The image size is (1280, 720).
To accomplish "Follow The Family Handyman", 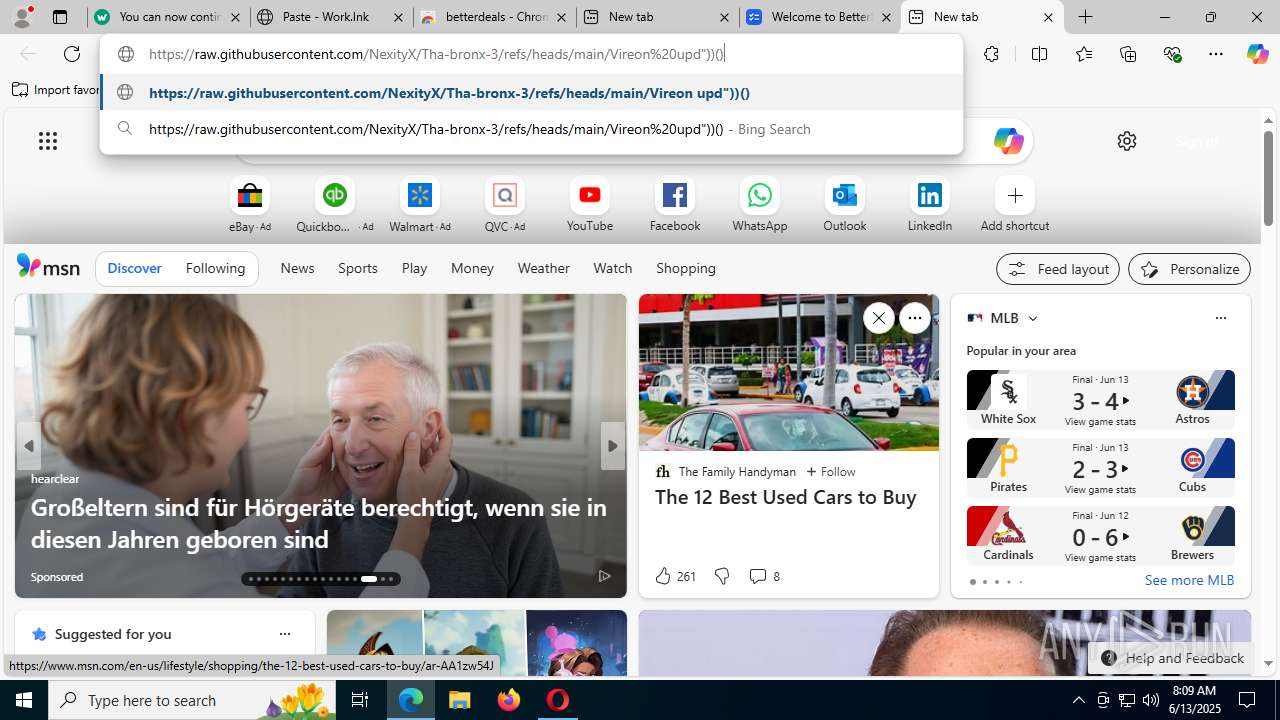I will coord(831,471).
